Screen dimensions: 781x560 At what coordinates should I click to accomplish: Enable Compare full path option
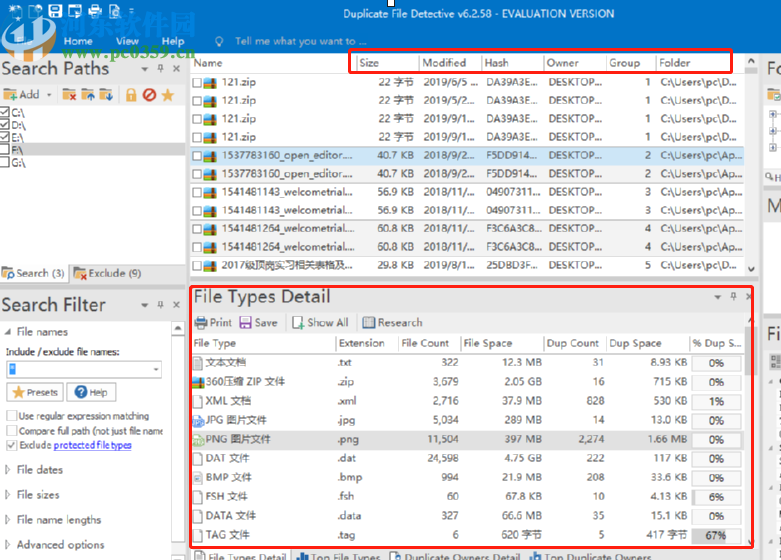(x=11, y=430)
